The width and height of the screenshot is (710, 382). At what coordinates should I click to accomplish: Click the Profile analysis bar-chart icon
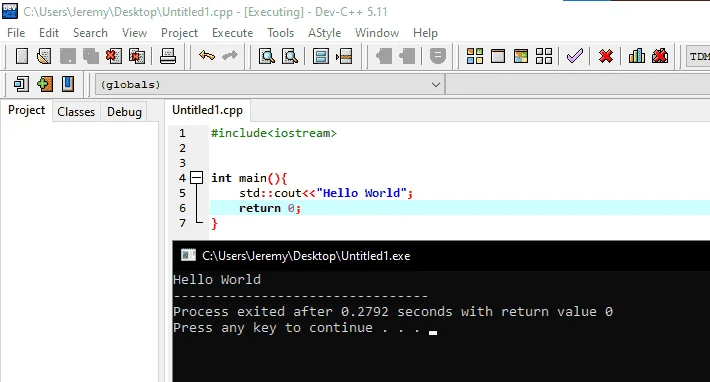(637, 56)
